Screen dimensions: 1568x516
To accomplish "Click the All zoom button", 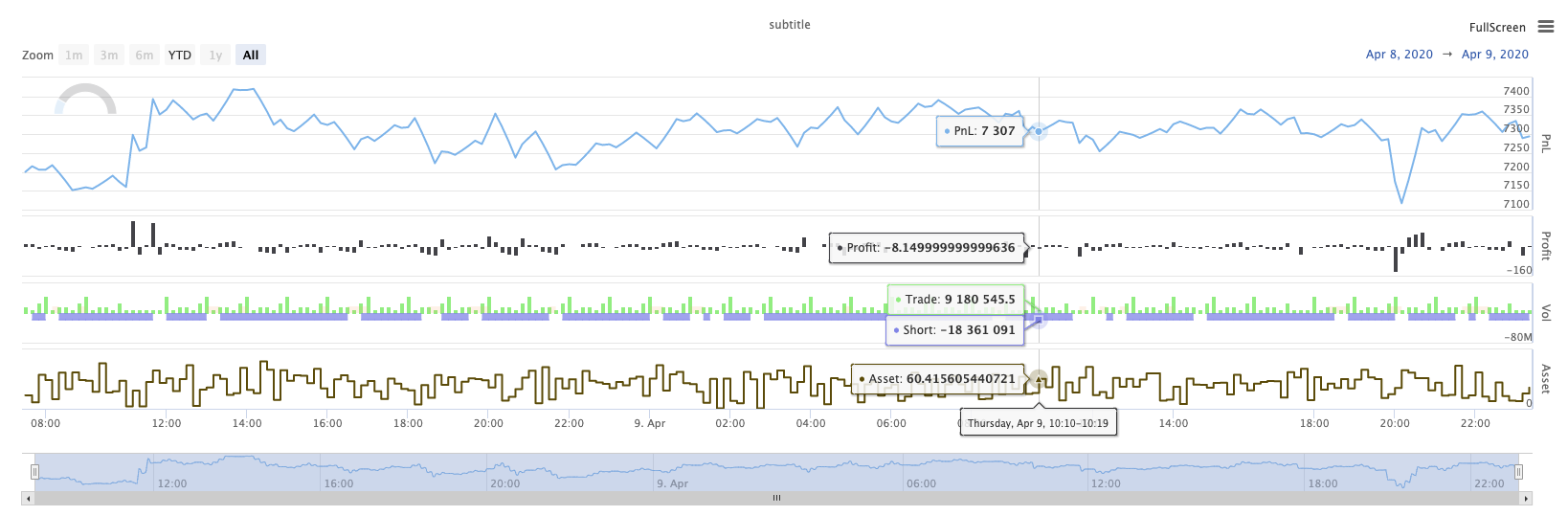I will (x=251, y=56).
